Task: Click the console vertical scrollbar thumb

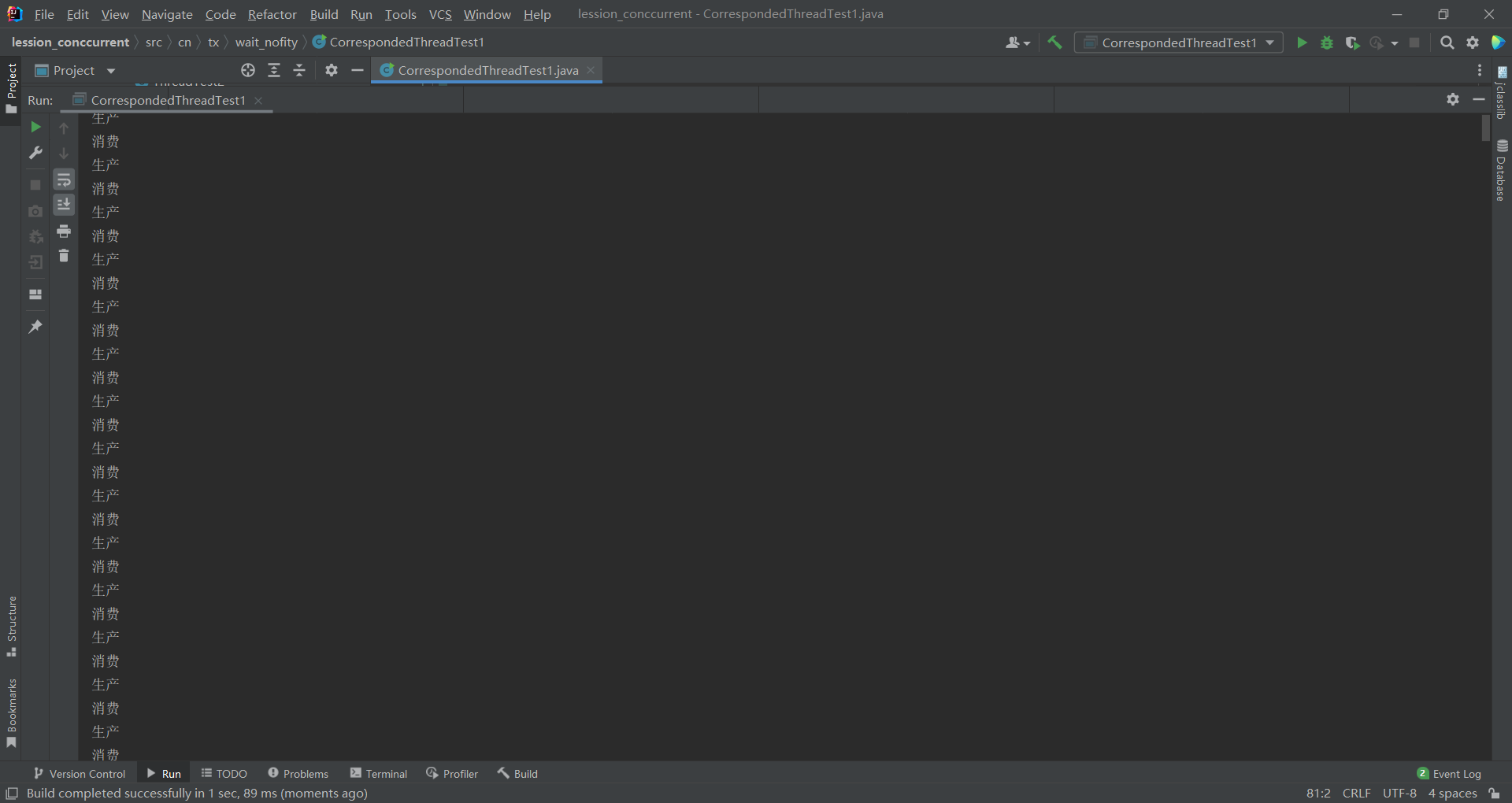Action: click(1485, 128)
